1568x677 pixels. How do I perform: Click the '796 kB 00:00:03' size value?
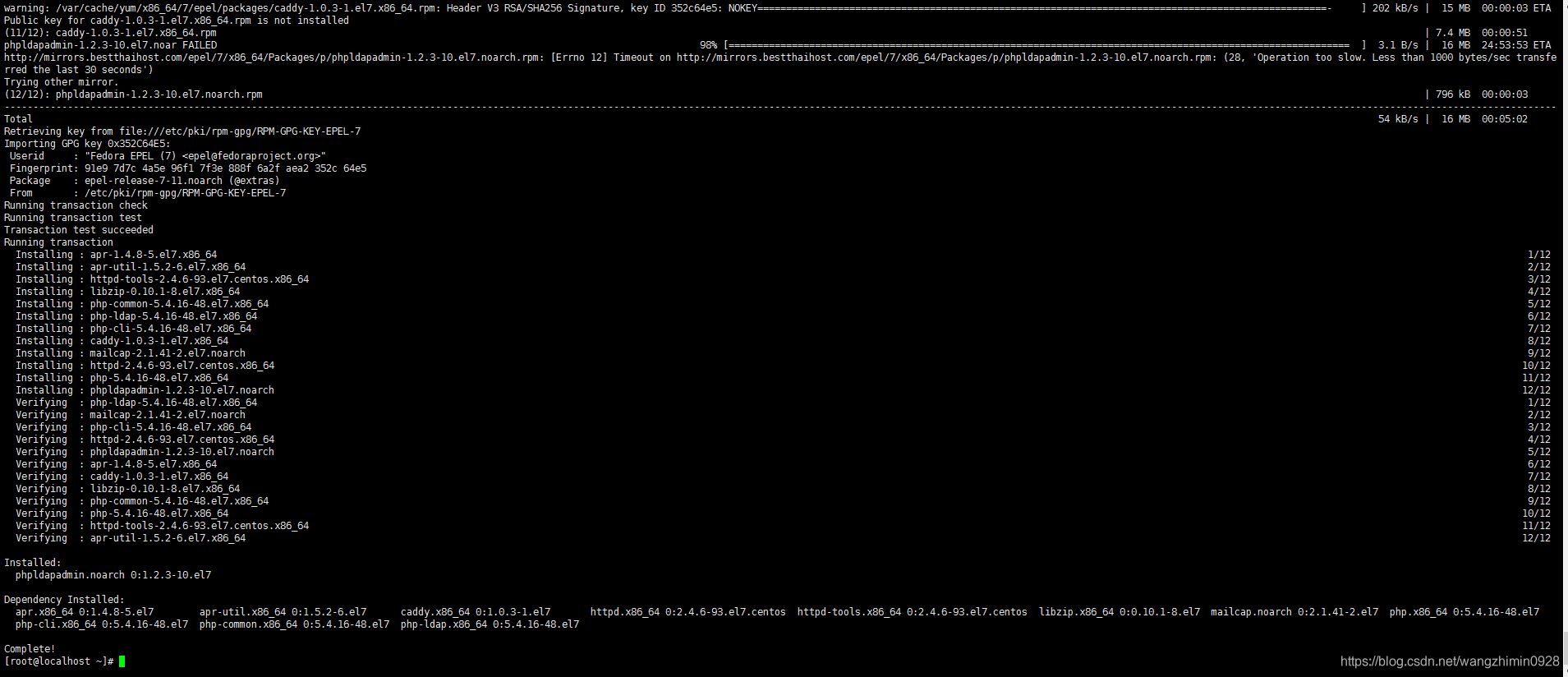tap(1482, 94)
